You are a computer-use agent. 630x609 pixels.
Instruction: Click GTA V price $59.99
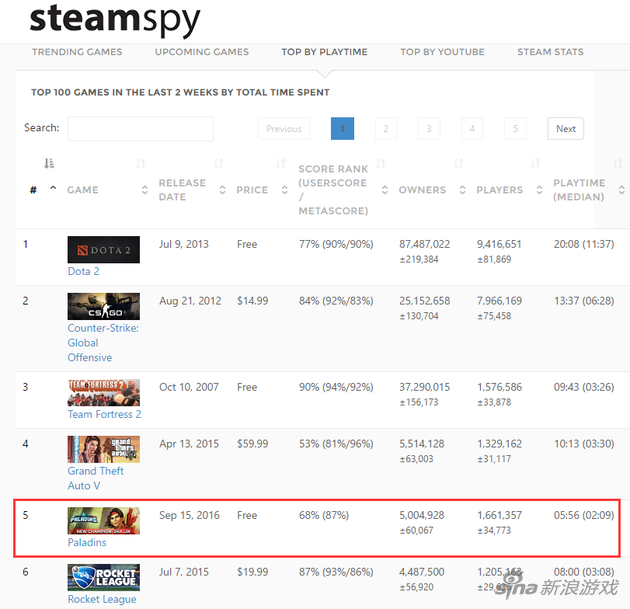(x=252, y=443)
